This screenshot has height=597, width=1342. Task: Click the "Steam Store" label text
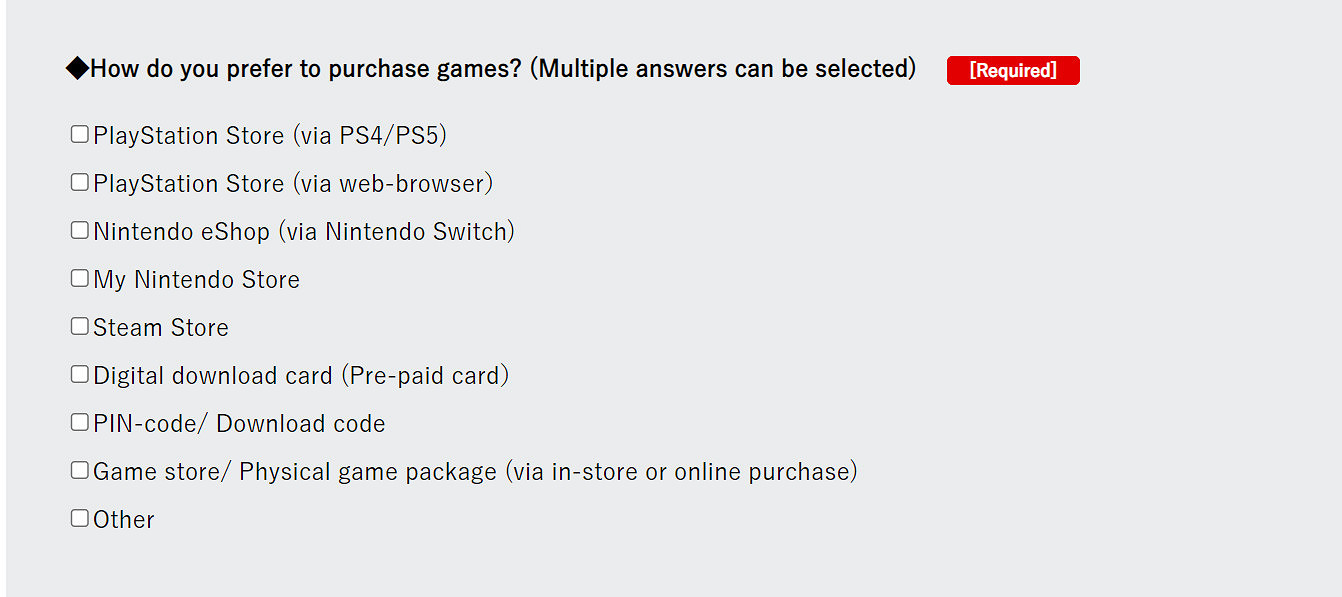(161, 328)
